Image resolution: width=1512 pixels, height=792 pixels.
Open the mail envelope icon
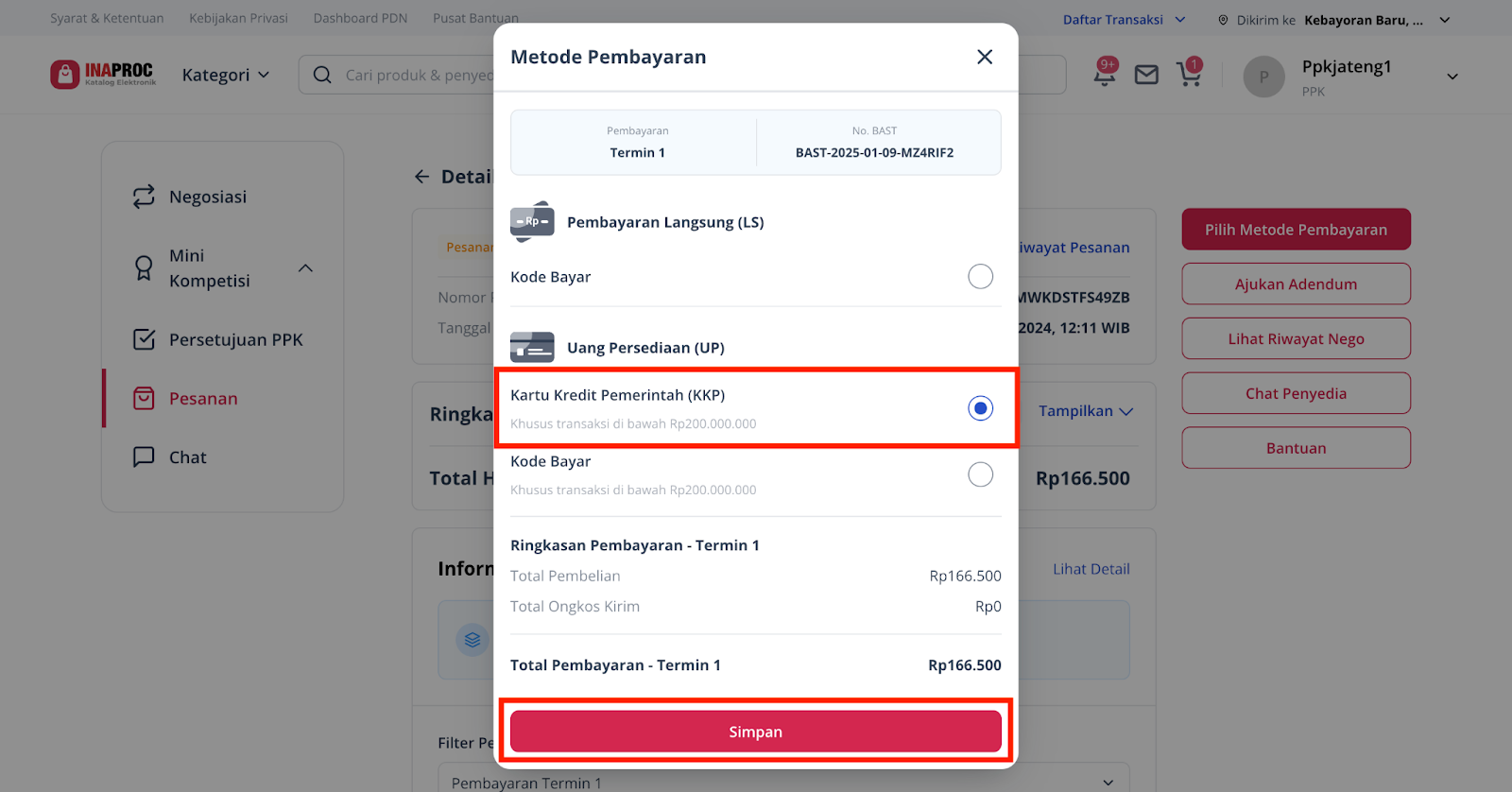[1146, 75]
